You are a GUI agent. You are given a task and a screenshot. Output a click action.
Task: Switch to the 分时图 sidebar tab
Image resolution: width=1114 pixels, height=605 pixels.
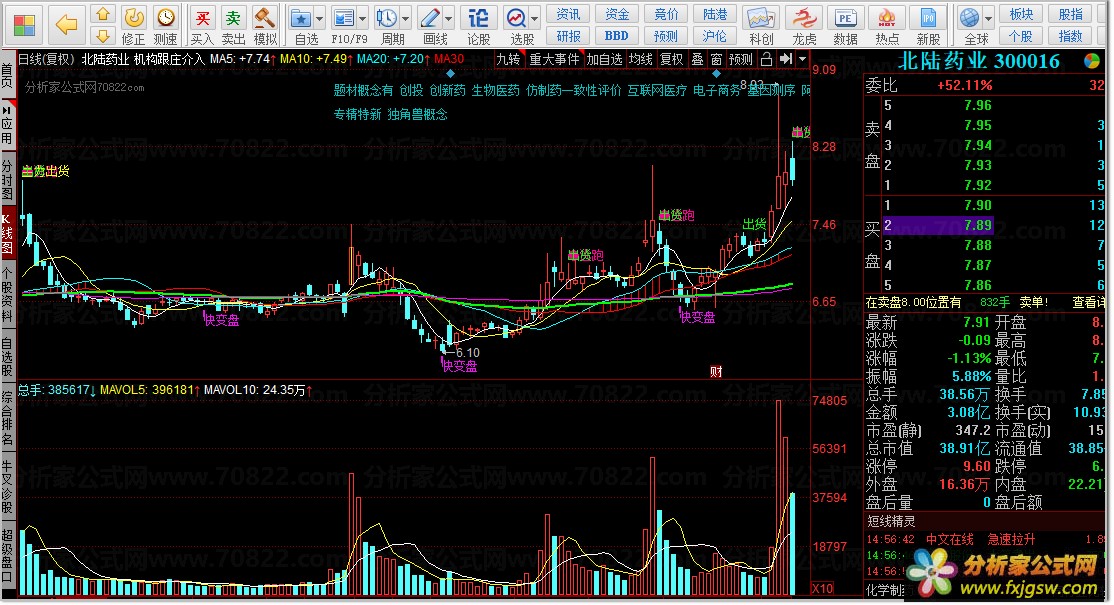7,180
